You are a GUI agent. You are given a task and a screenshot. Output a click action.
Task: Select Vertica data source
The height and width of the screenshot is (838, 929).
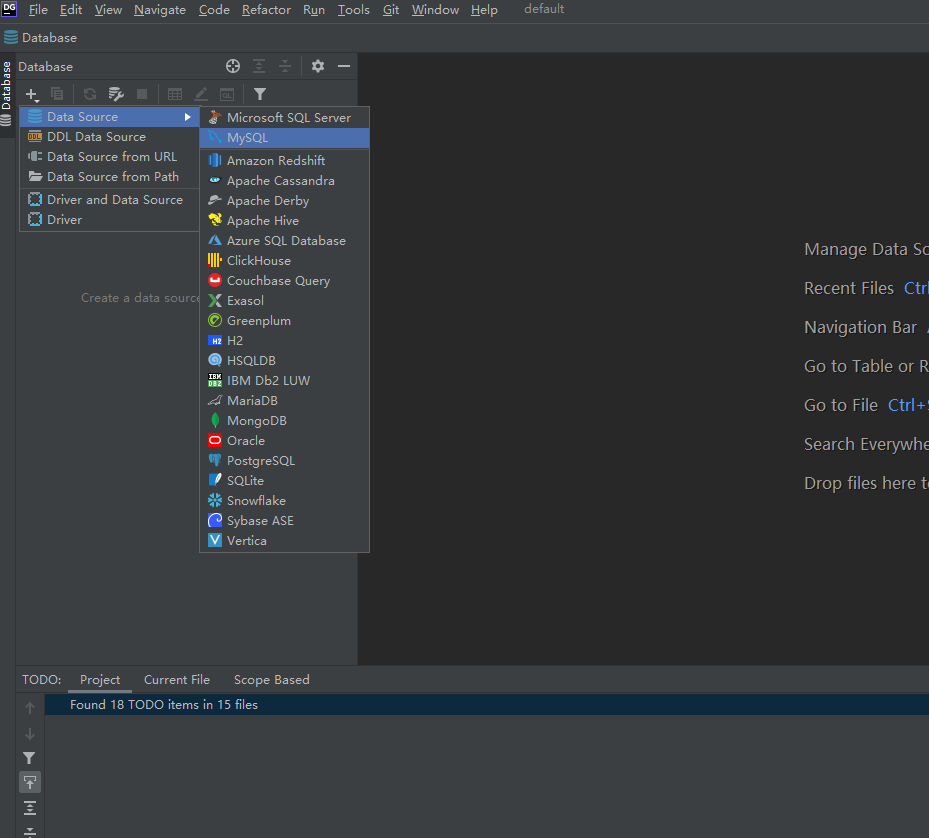(284, 540)
